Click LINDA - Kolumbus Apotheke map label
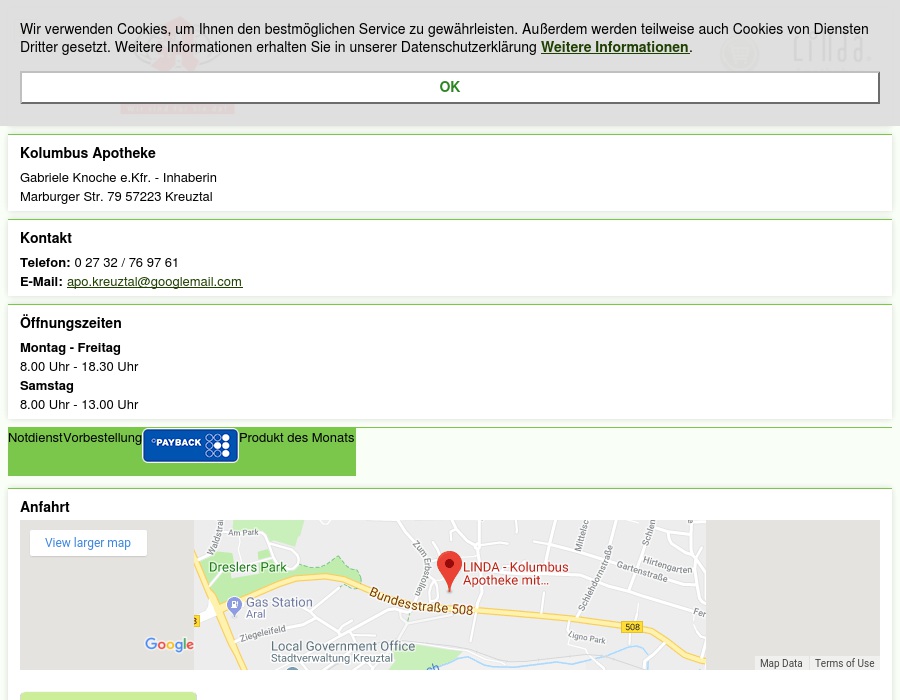 point(515,573)
